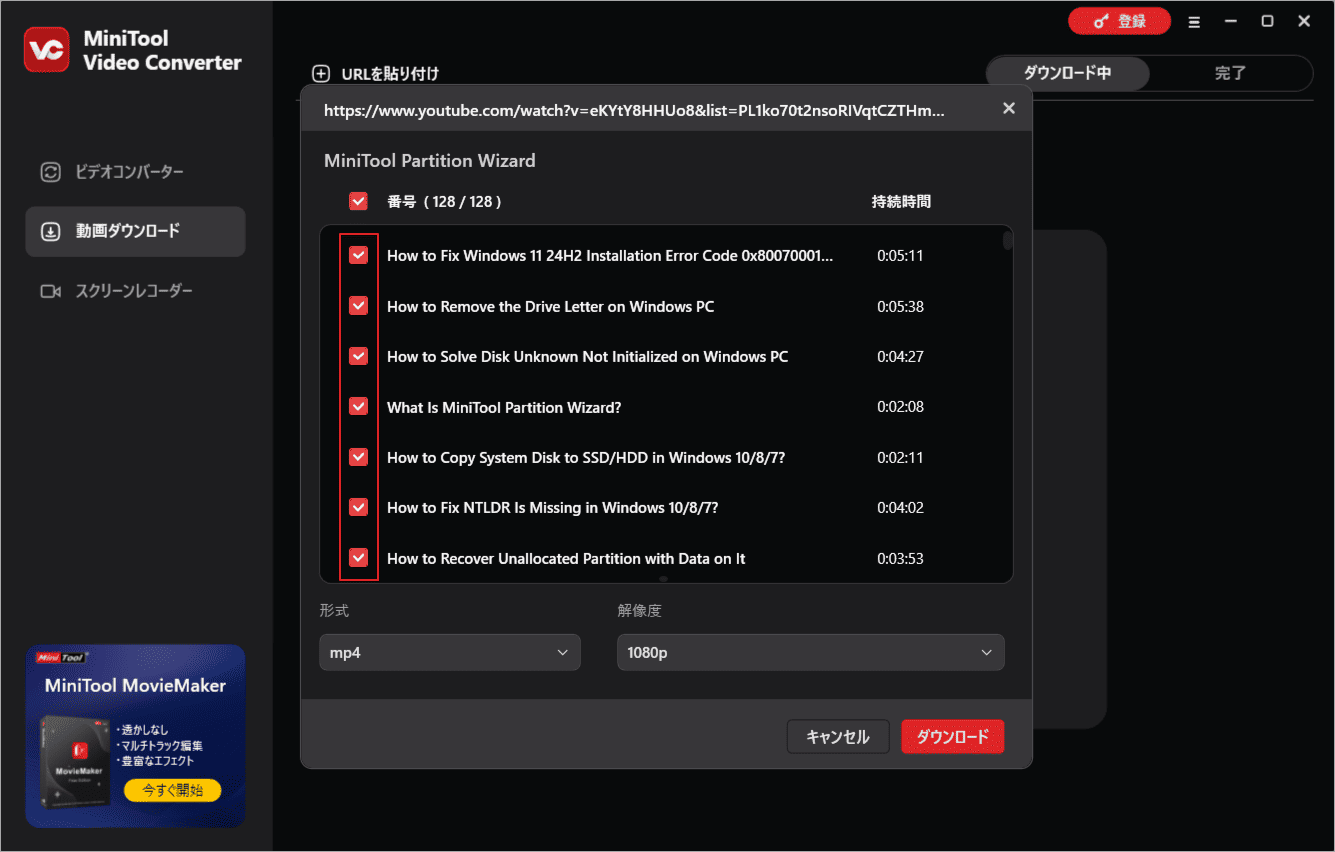
Task: Click the MiniTool Video Converter logo icon
Action: point(47,49)
